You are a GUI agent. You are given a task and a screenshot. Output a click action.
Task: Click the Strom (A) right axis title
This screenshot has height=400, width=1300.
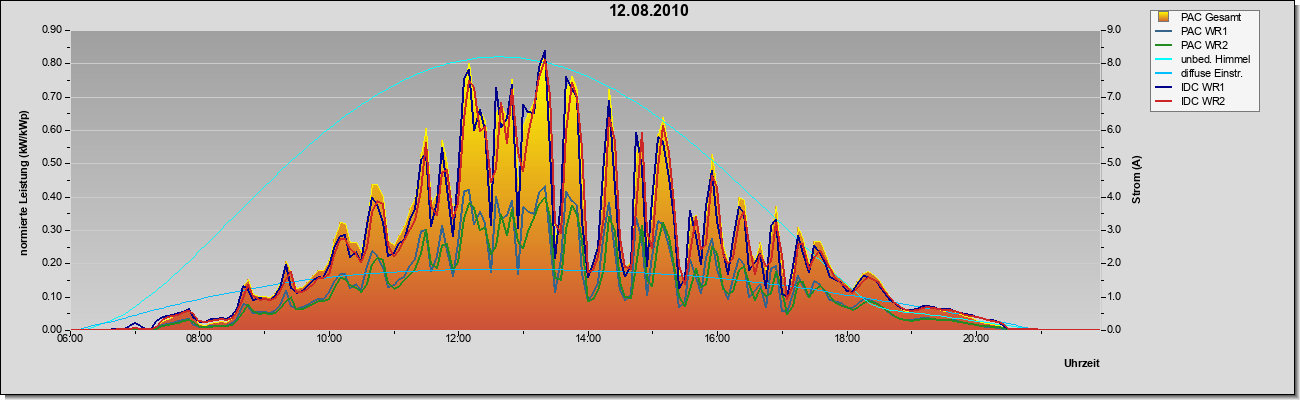point(1137,180)
